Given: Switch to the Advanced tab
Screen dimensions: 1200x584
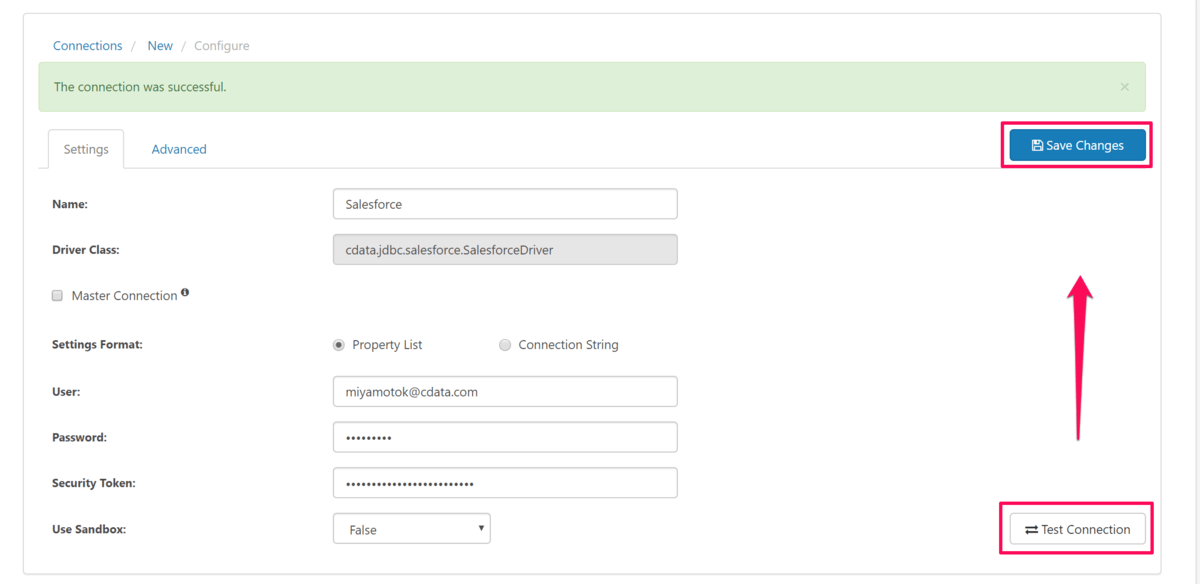Looking at the screenshot, I should pos(179,149).
